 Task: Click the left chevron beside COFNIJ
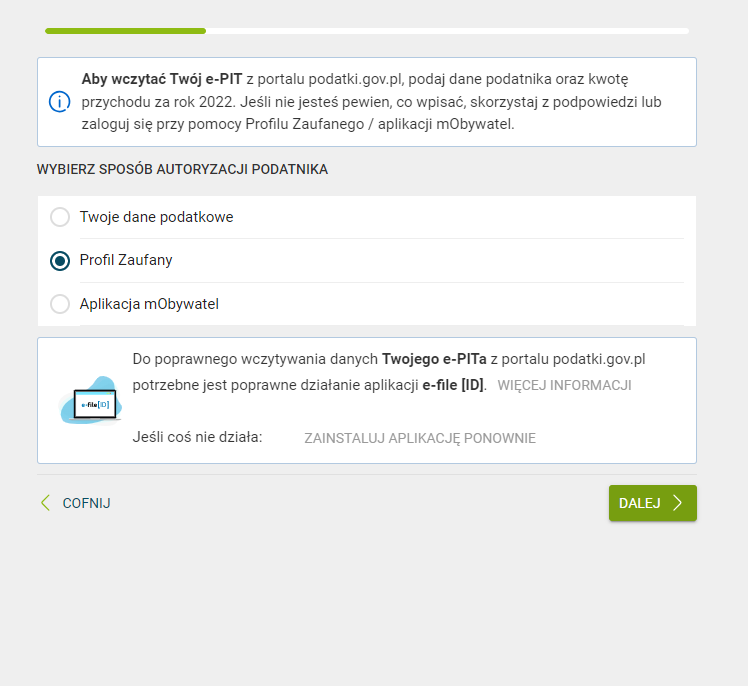(45, 503)
